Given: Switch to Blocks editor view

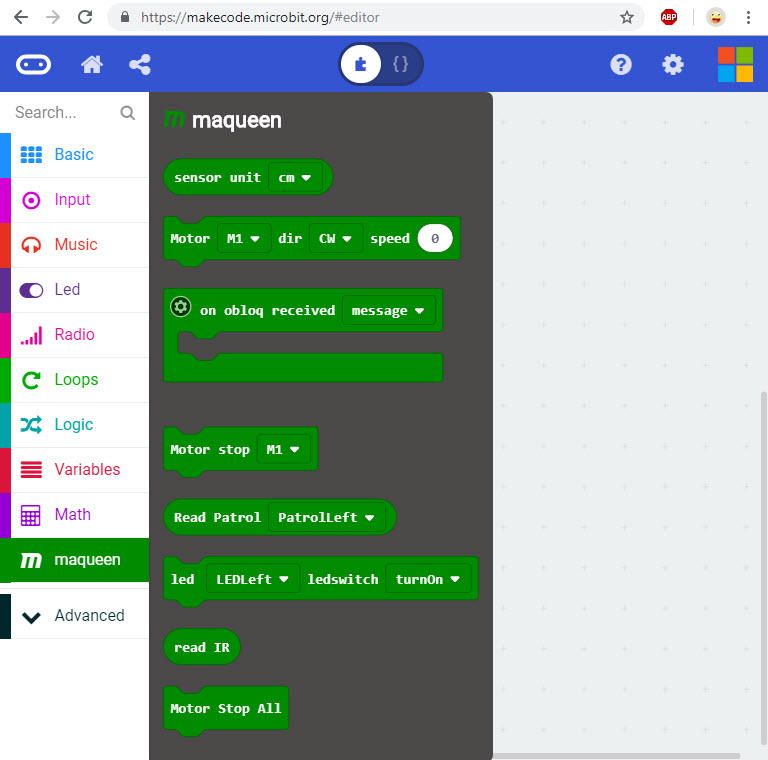Looking at the screenshot, I should pyautogui.click(x=361, y=65).
